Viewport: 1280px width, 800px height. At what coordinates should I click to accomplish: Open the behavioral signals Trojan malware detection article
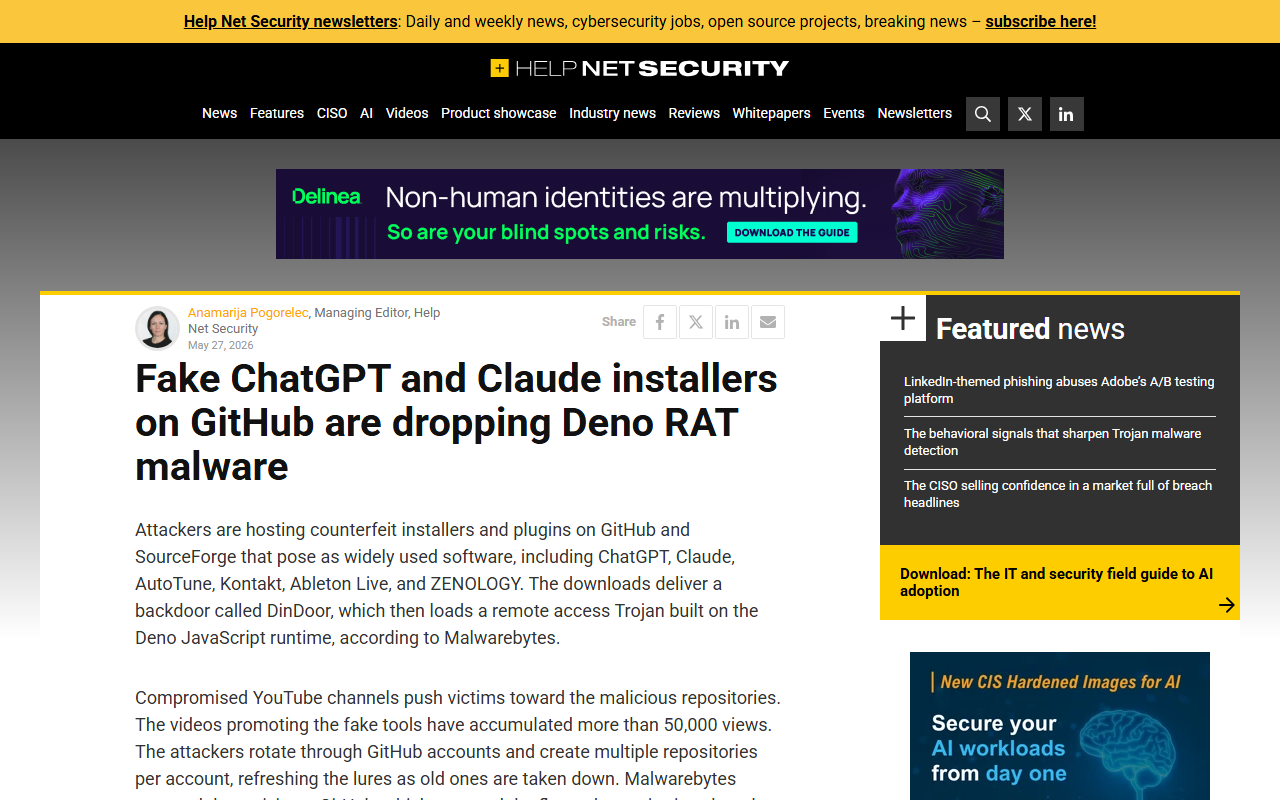coord(1053,442)
